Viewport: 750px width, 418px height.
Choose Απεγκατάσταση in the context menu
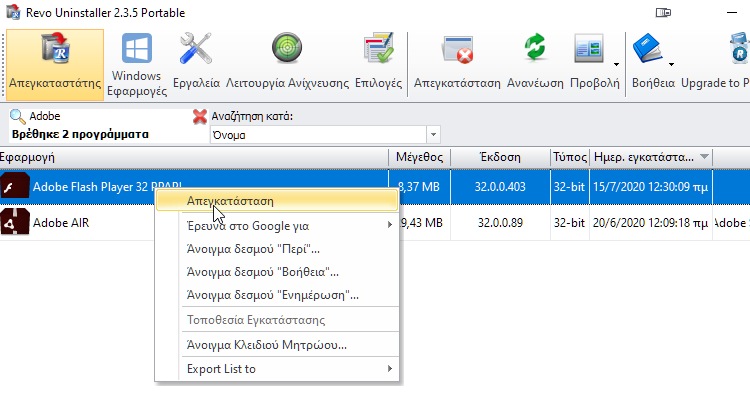[x=277, y=201]
